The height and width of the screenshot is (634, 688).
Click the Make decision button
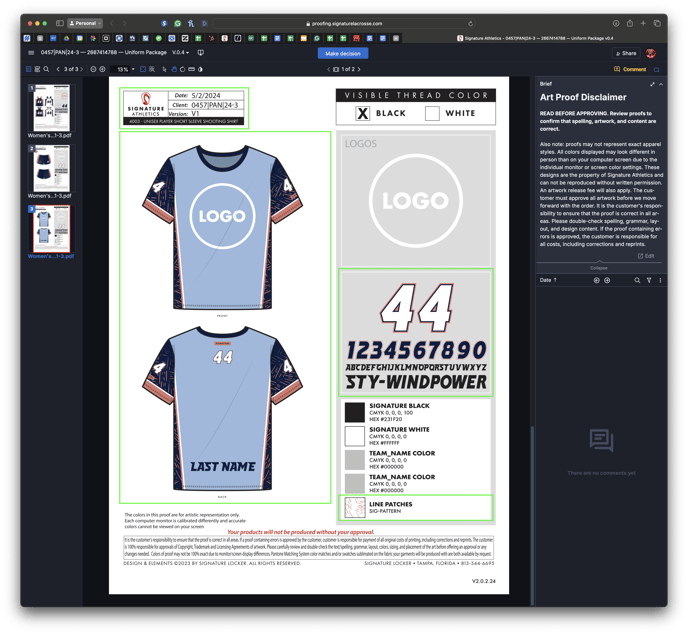point(344,53)
